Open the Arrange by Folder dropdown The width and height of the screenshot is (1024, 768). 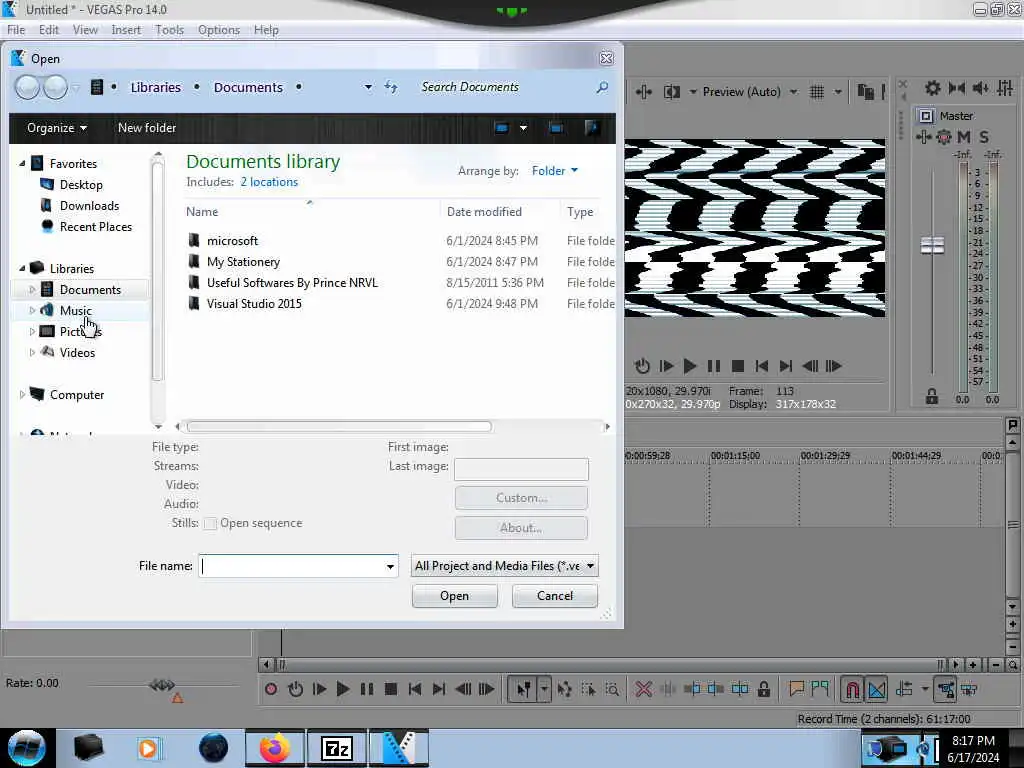click(554, 170)
